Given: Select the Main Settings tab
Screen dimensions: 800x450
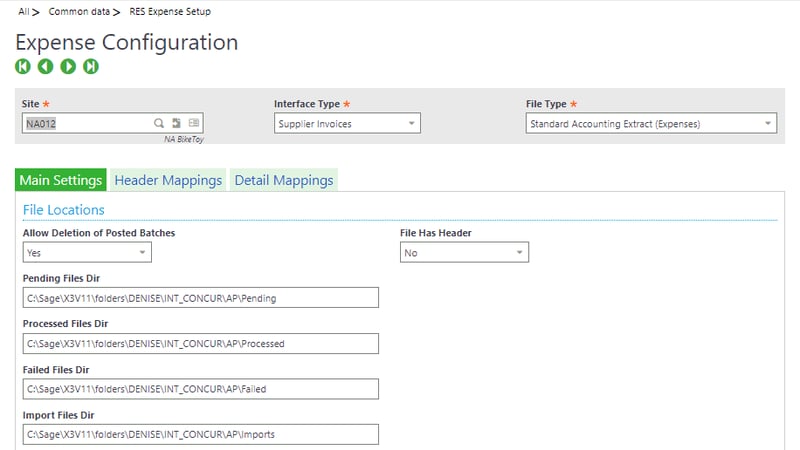Looking at the screenshot, I should tap(61, 180).
